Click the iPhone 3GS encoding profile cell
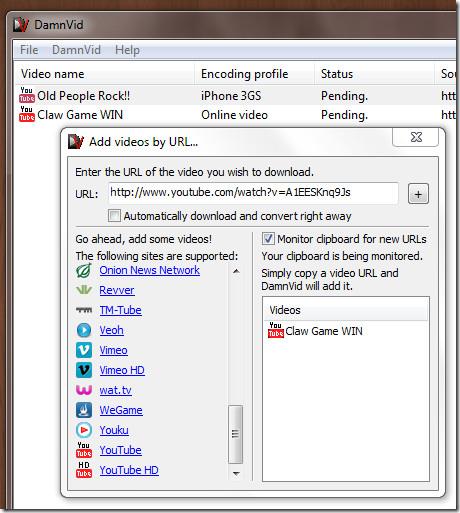 click(231, 96)
